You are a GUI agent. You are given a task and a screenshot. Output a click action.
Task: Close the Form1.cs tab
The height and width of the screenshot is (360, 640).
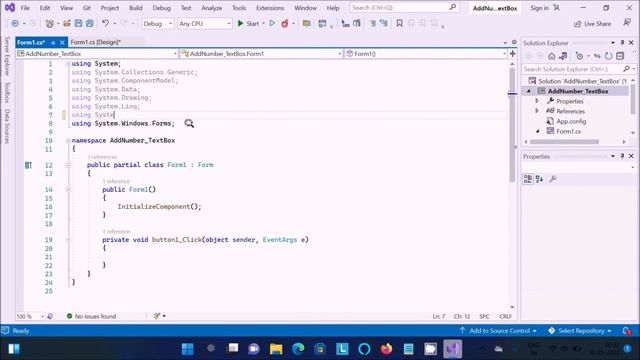[62, 42]
